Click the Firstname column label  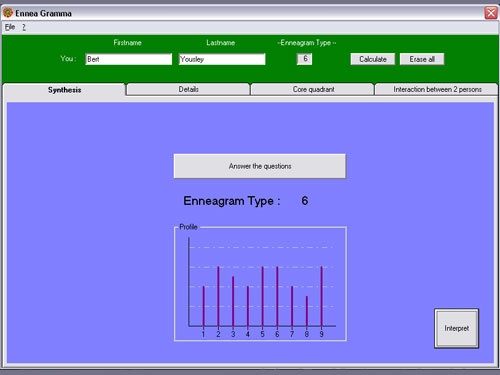click(x=127, y=43)
